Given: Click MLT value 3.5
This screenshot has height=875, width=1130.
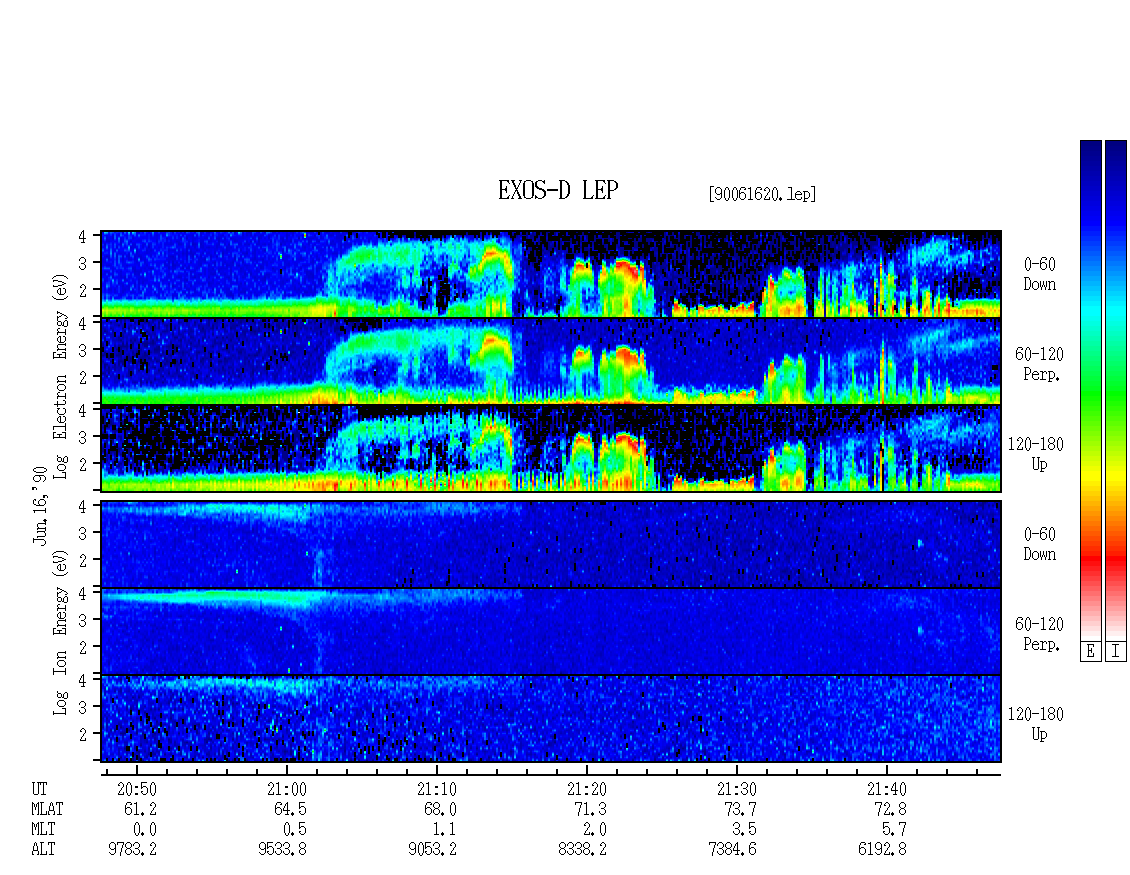Looking at the screenshot, I should (744, 830).
